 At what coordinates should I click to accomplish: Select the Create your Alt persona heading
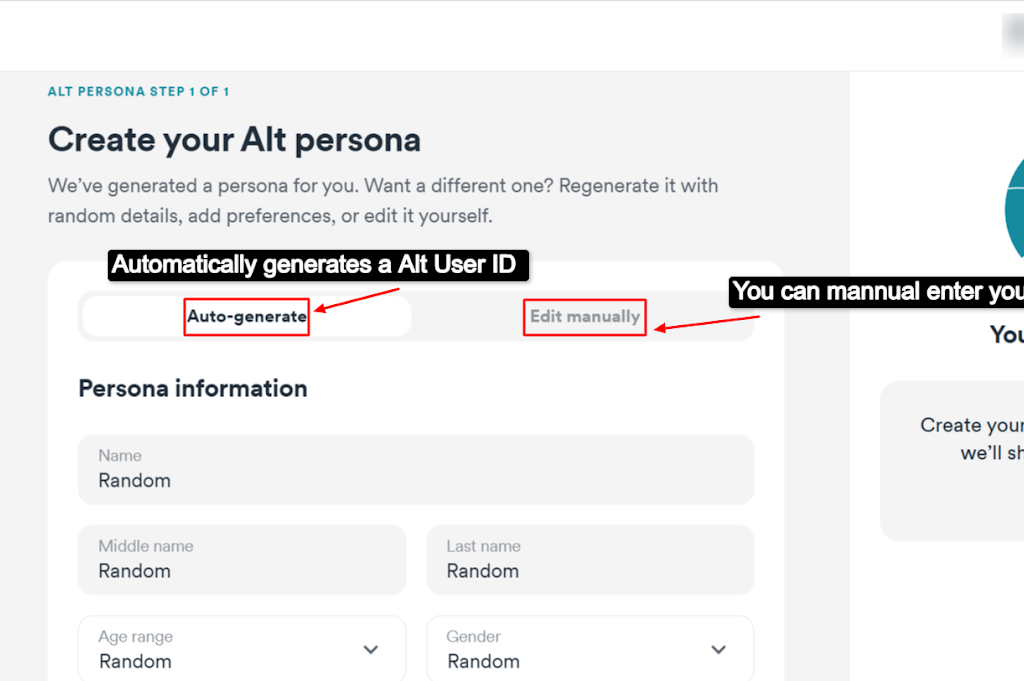(x=234, y=140)
